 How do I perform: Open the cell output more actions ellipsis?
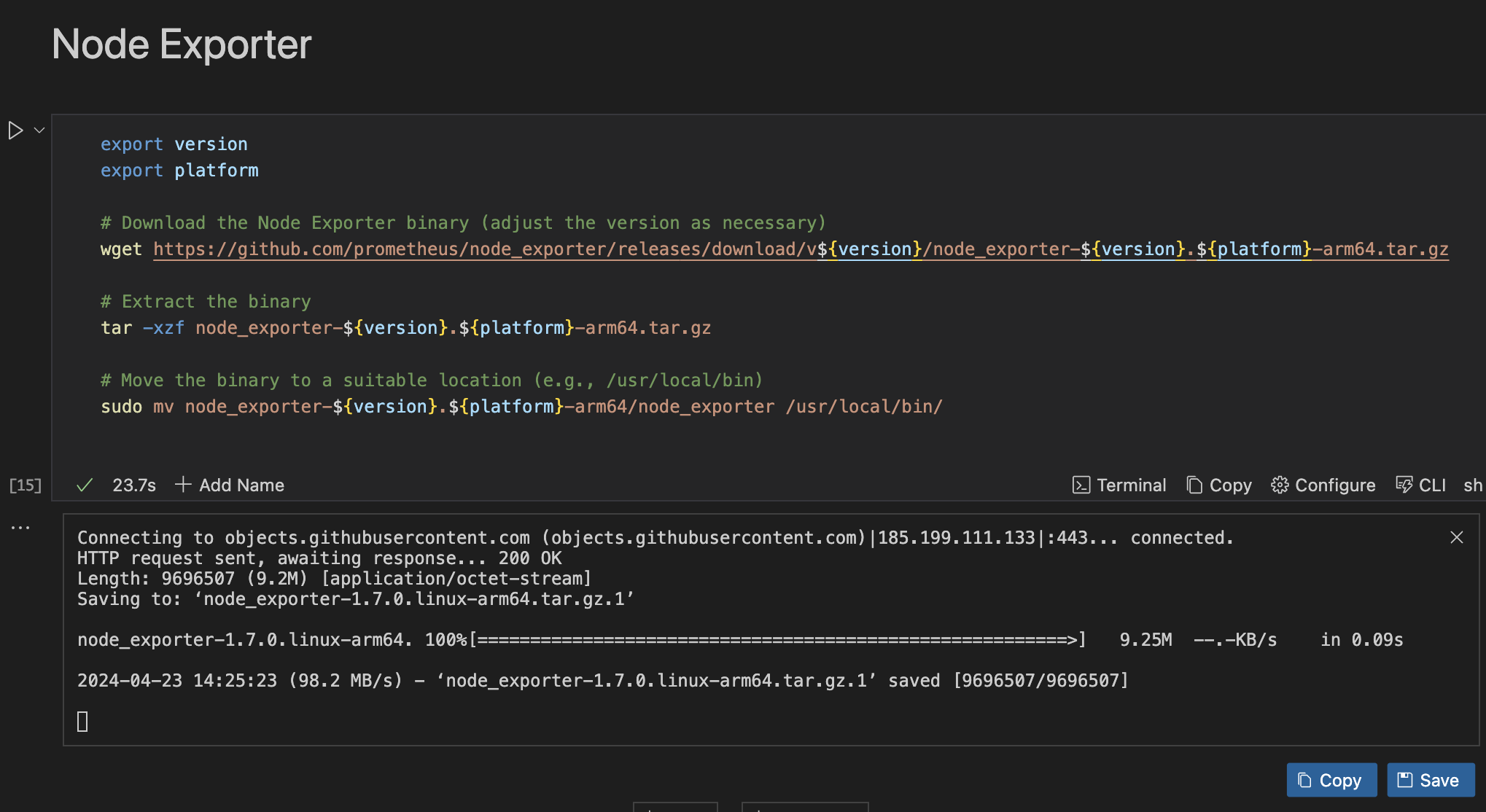(x=20, y=527)
